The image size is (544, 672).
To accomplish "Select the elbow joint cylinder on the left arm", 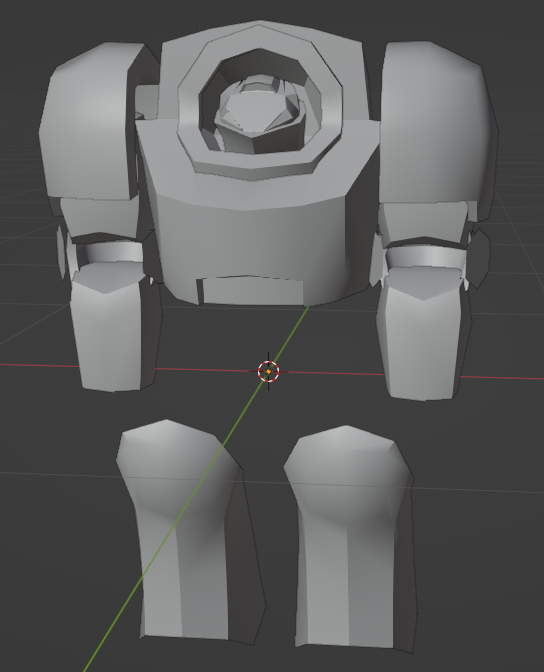I will [114, 252].
